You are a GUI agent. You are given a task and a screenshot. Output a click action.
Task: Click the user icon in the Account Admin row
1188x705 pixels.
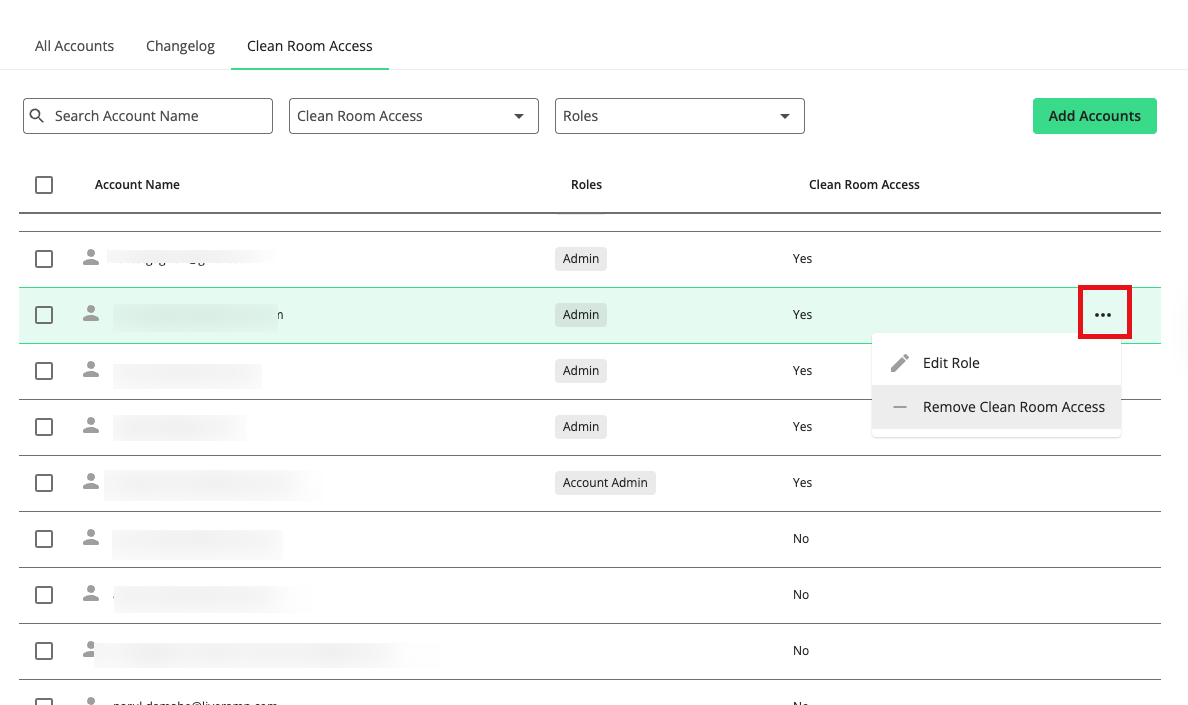coord(91,482)
